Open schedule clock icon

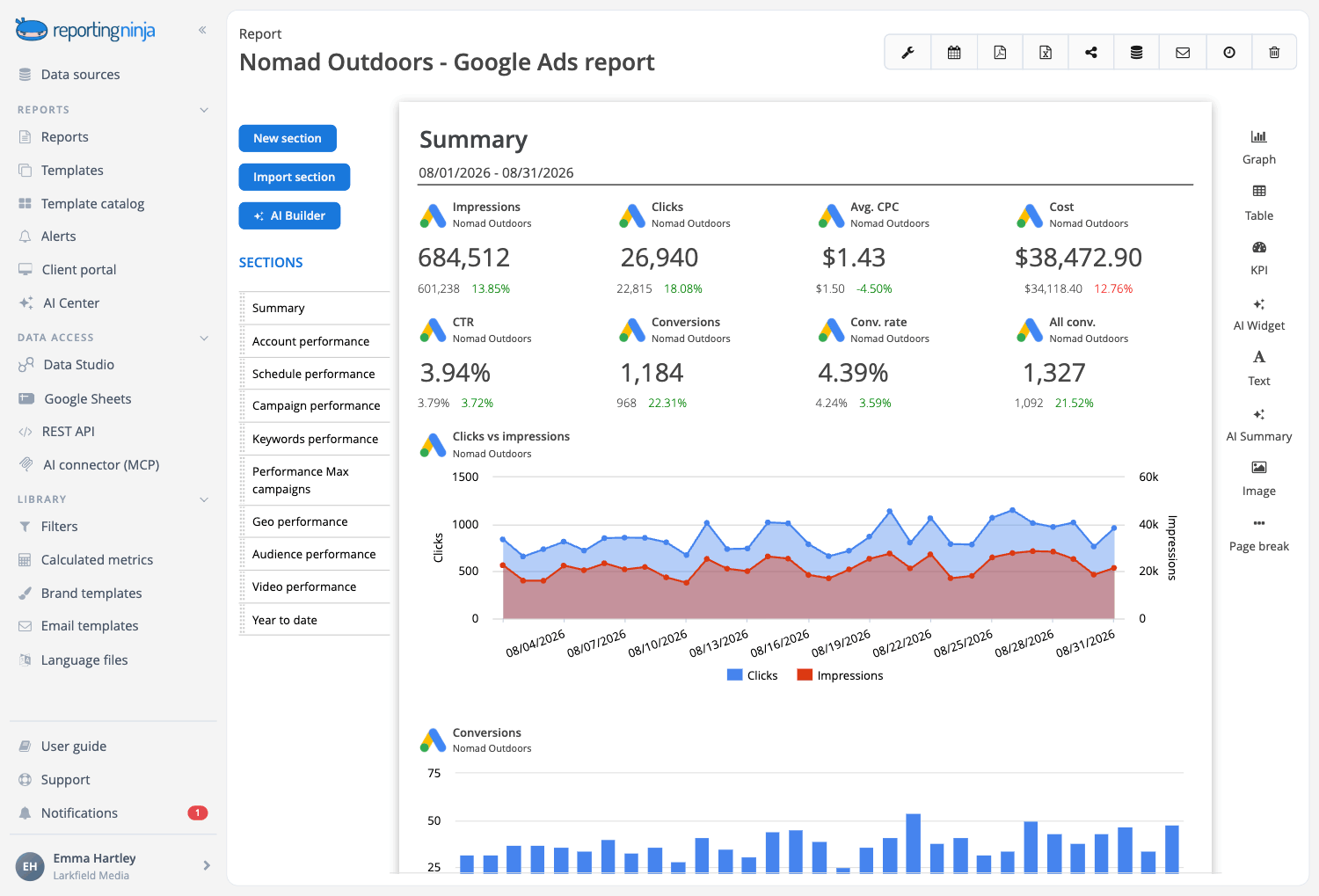pos(1229,53)
